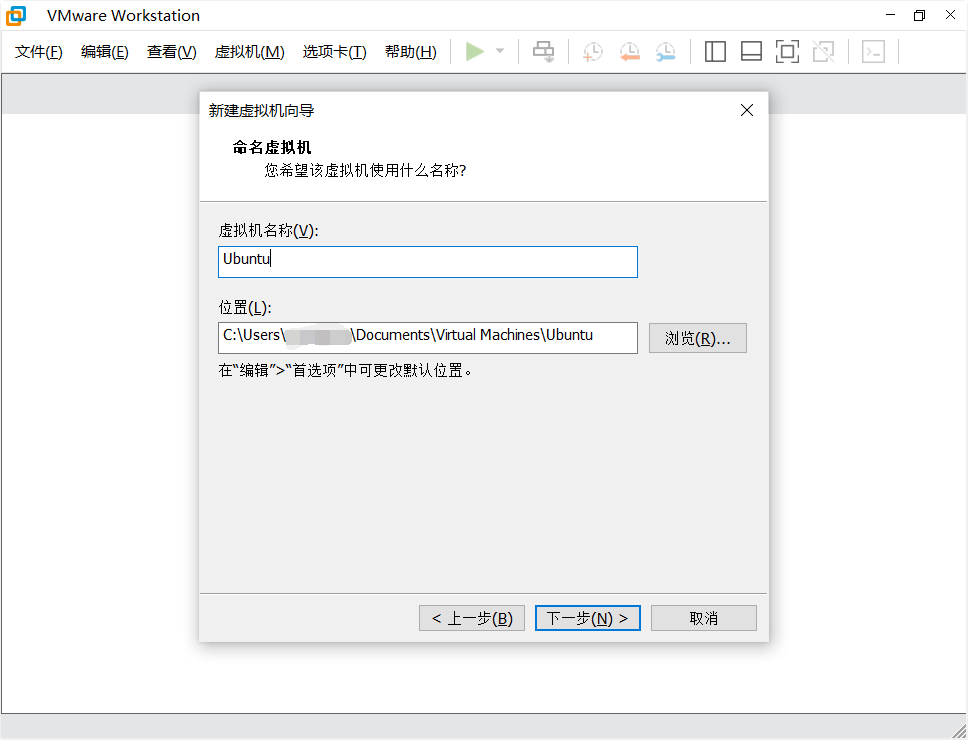Proceed with 下一步(N) button

tap(588, 618)
